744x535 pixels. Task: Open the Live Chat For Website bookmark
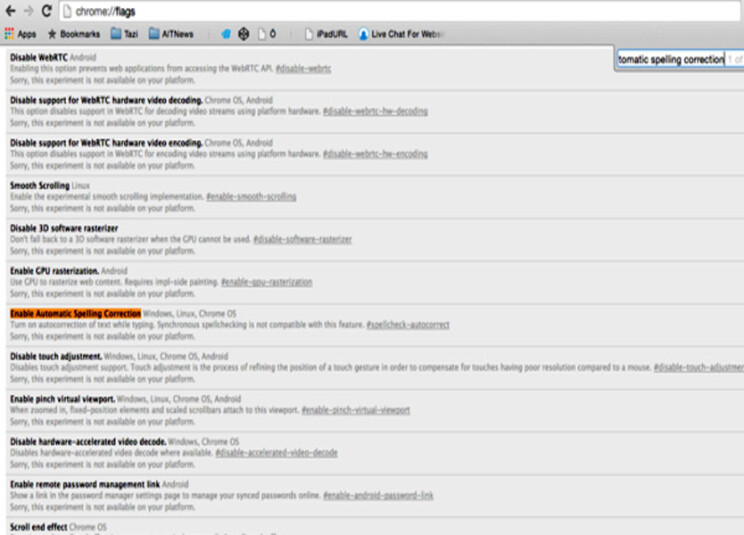(400, 34)
